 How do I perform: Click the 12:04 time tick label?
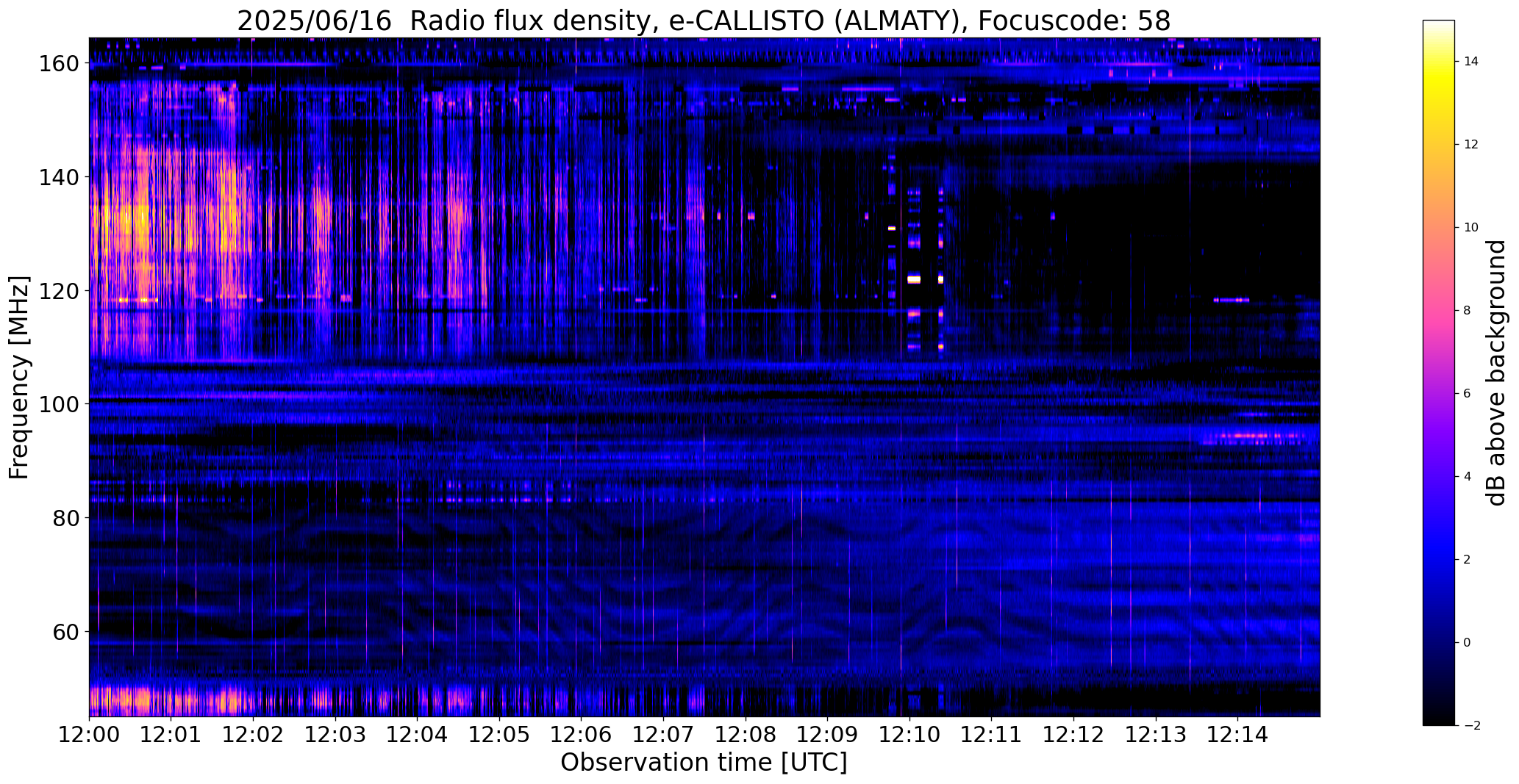pyautogui.click(x=418, y=734)
